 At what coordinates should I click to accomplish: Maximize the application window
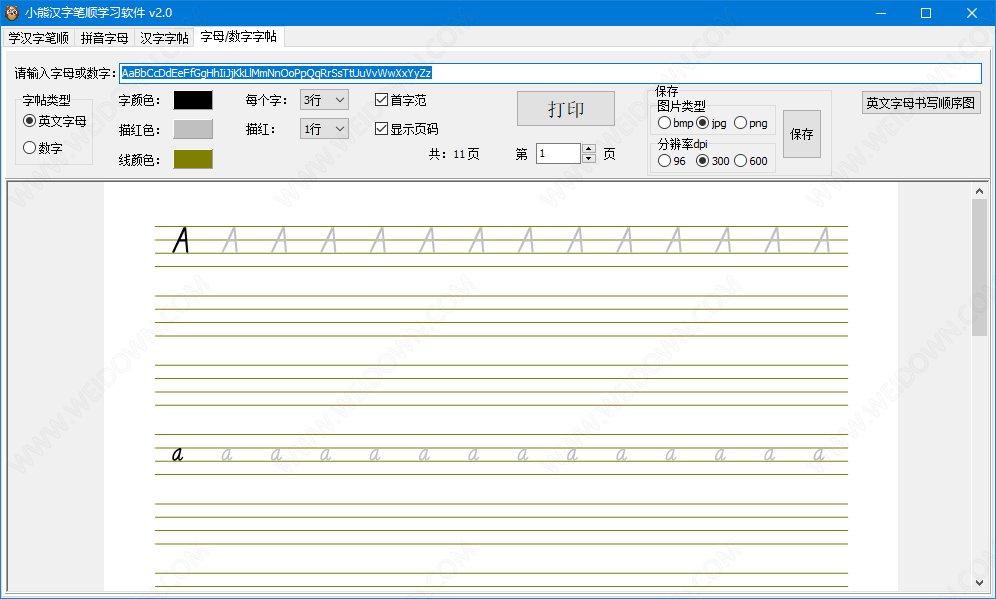(925, 13)
